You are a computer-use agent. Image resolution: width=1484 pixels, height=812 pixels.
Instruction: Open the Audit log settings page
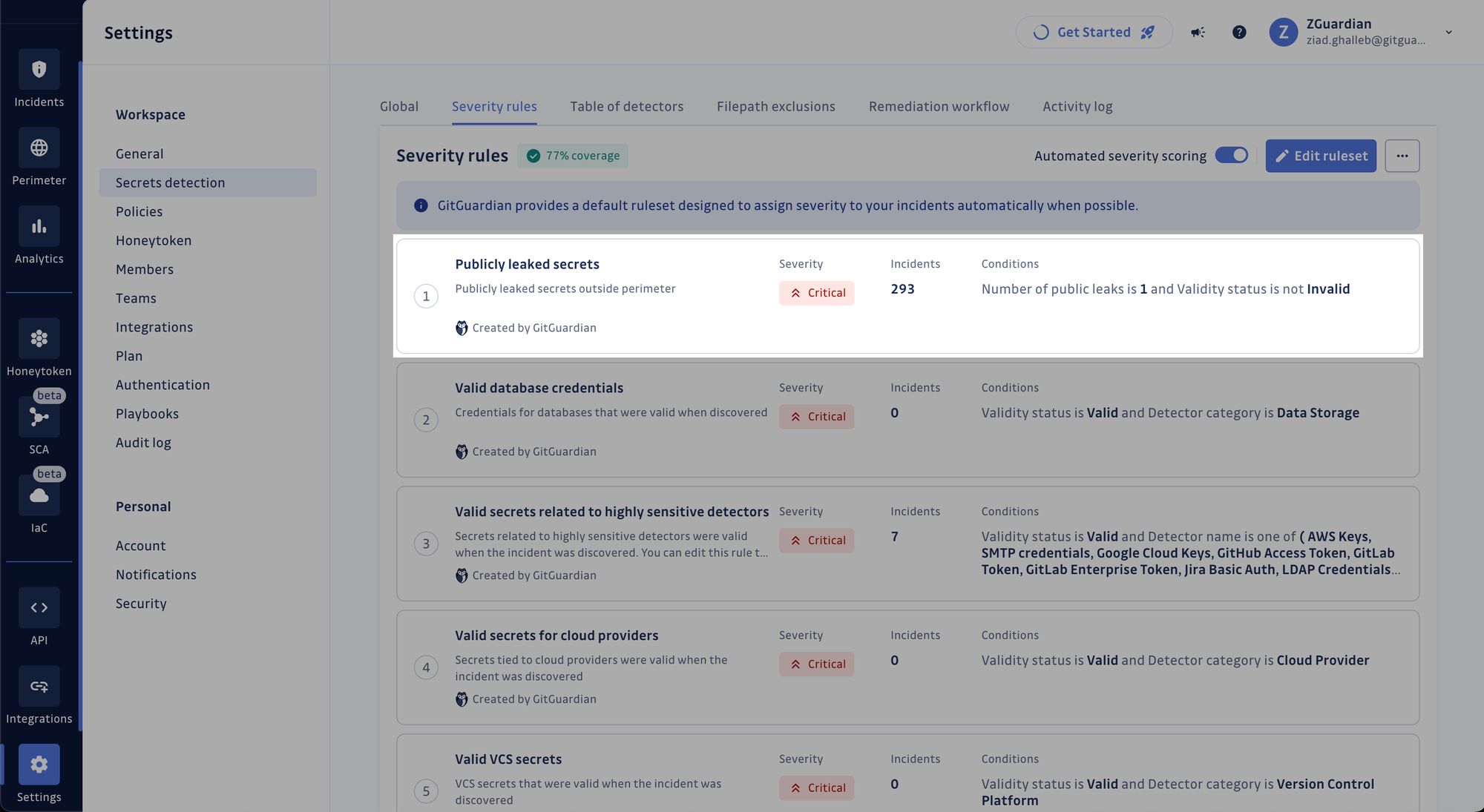pos(143,442)
